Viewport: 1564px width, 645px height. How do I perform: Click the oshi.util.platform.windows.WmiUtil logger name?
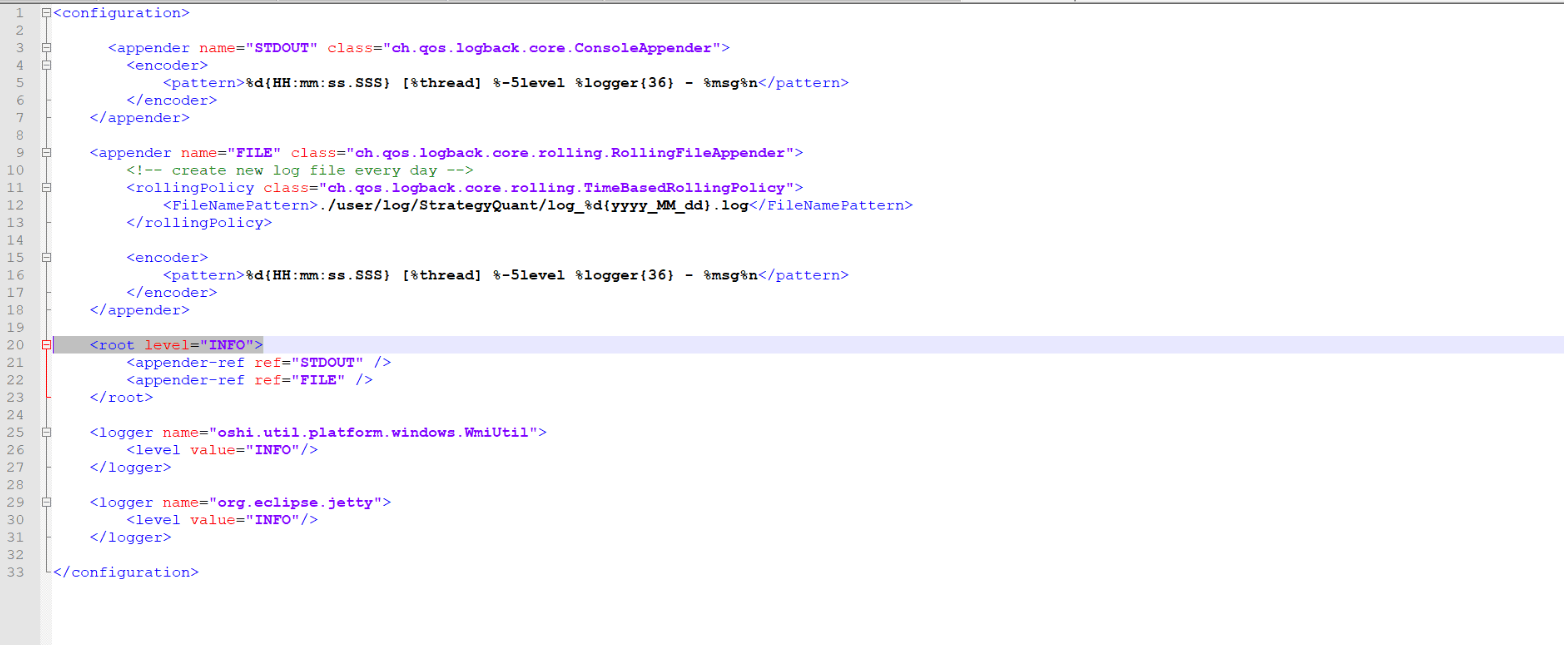pos(373,433)
